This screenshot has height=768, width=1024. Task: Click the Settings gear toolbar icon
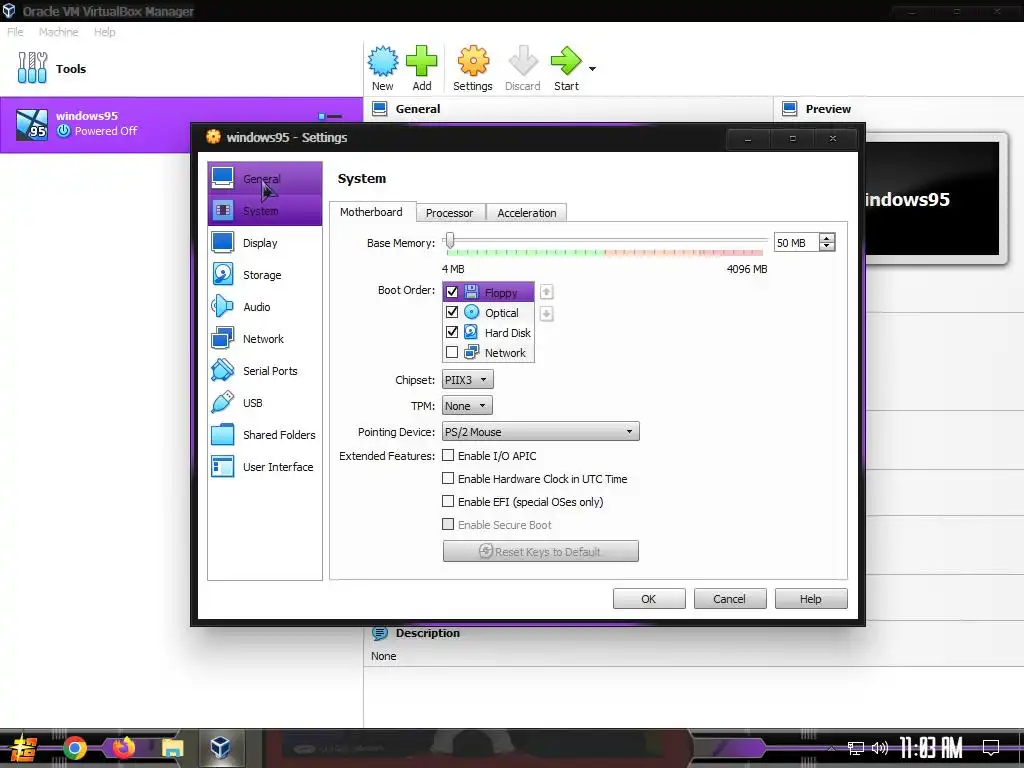coord(473,68)
